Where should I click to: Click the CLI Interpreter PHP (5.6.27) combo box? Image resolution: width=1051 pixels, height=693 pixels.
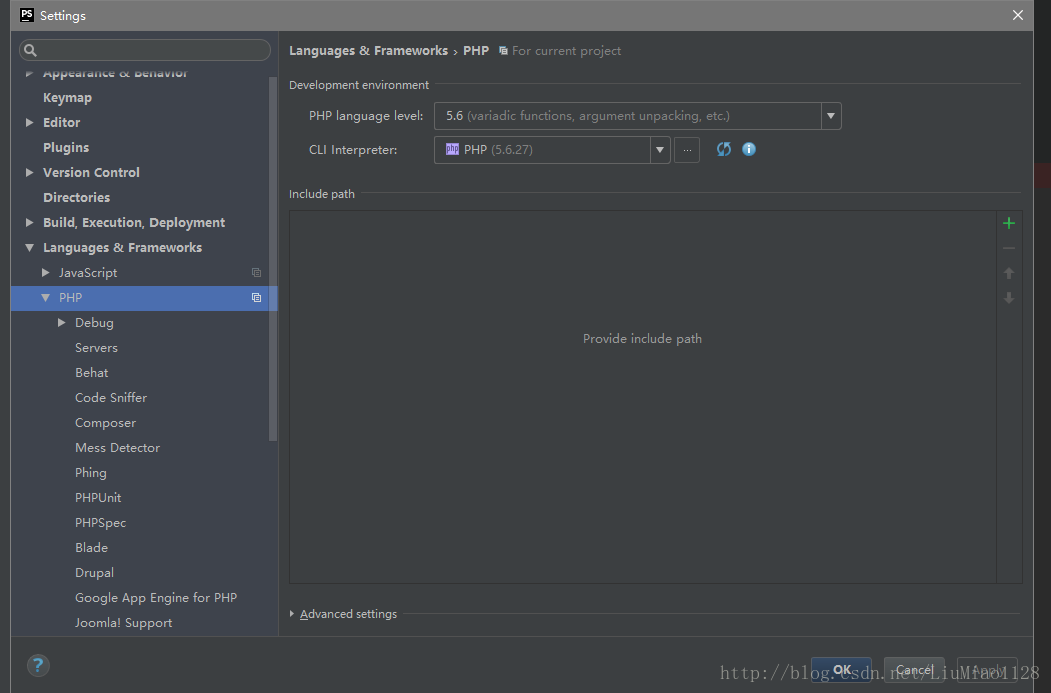(x=552, y=150)
